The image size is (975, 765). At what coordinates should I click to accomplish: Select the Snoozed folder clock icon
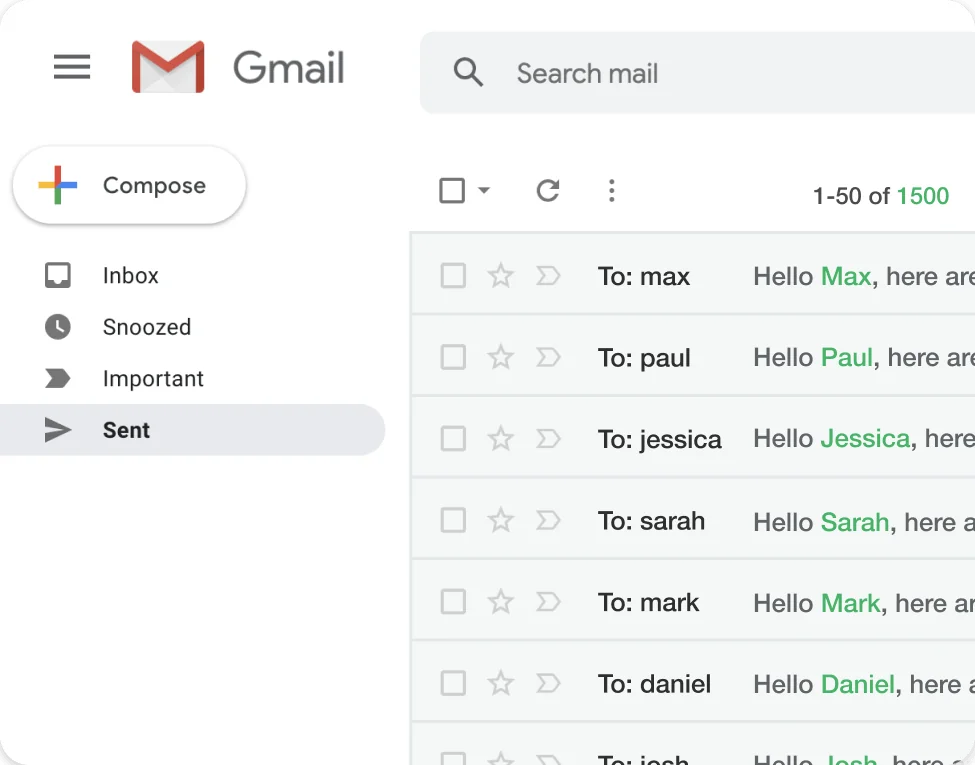(x=57, y=327)
